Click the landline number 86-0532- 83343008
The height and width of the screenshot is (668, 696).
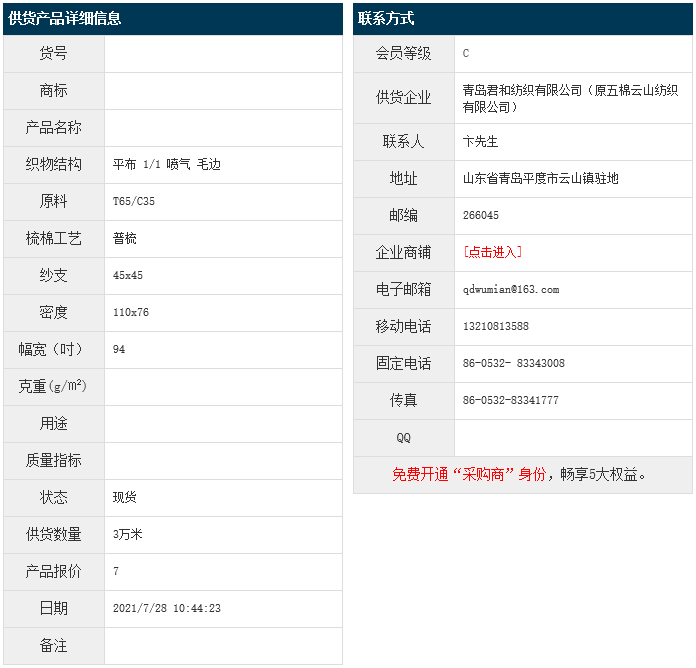click(x=513, y=363)
